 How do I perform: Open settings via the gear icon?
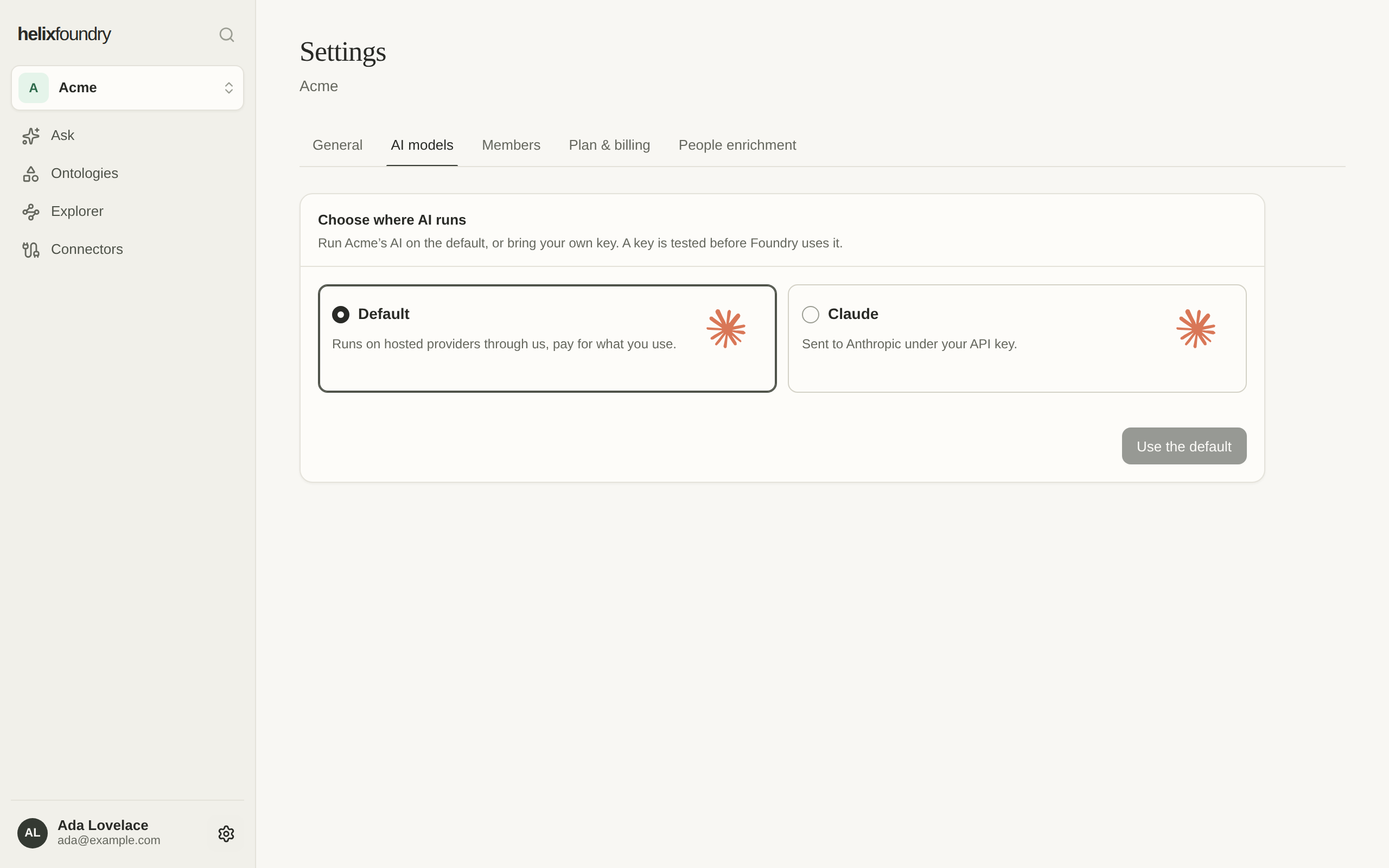pos(226,834)
